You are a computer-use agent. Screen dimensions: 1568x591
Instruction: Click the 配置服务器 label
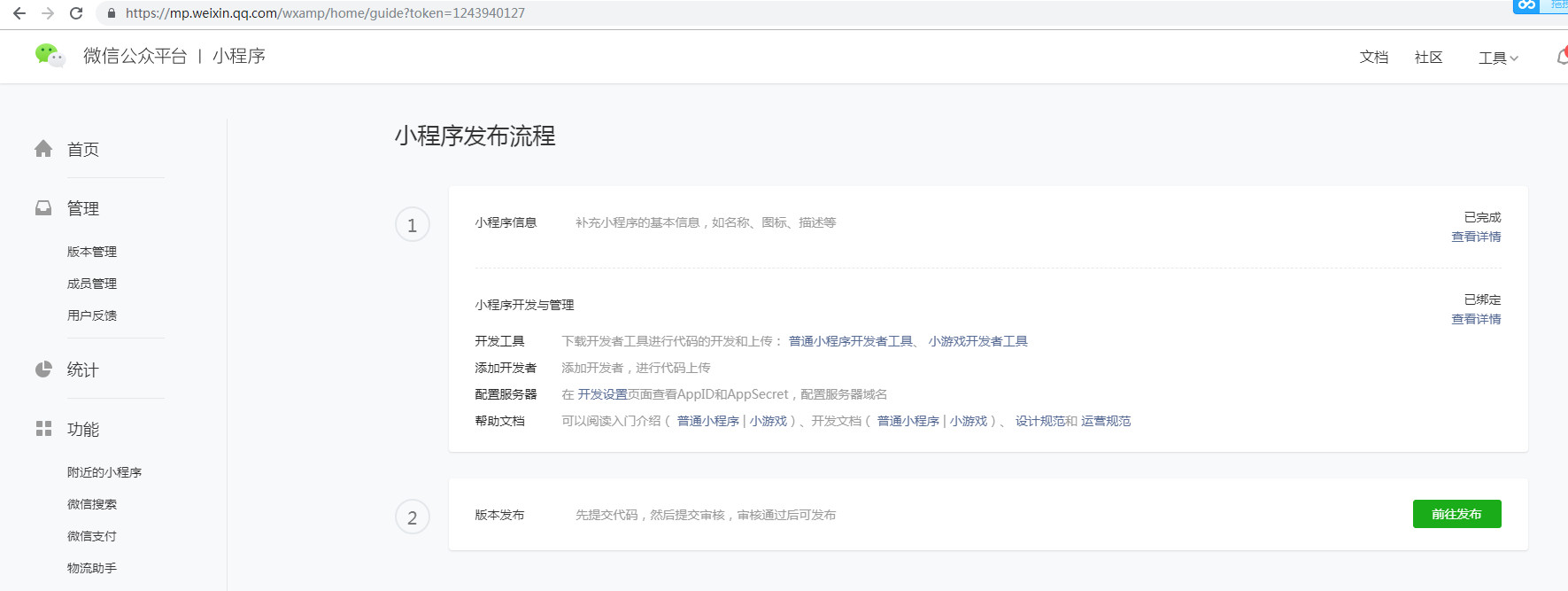[506, 394]
